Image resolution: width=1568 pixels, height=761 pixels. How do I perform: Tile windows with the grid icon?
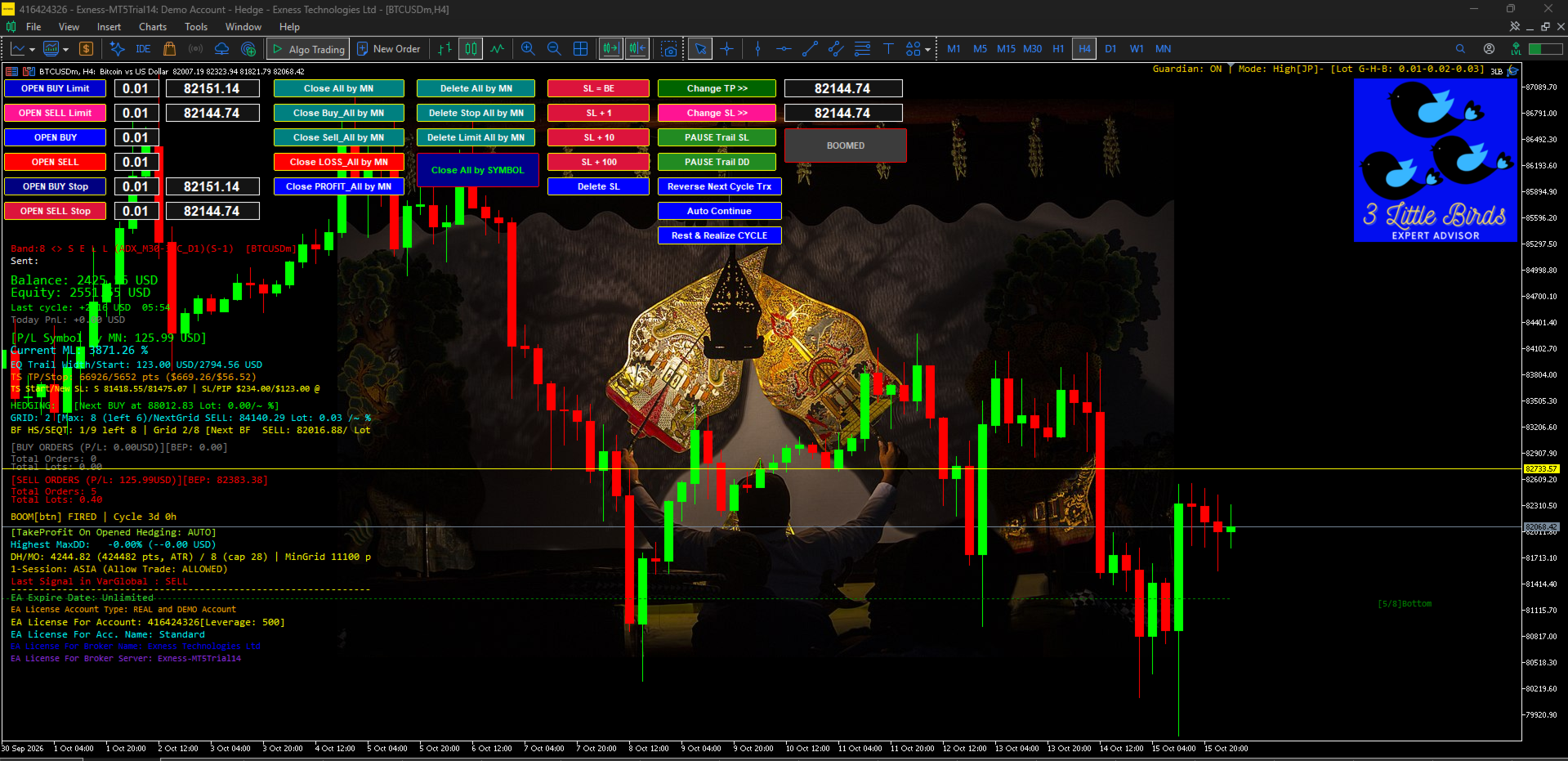point(580,49)
